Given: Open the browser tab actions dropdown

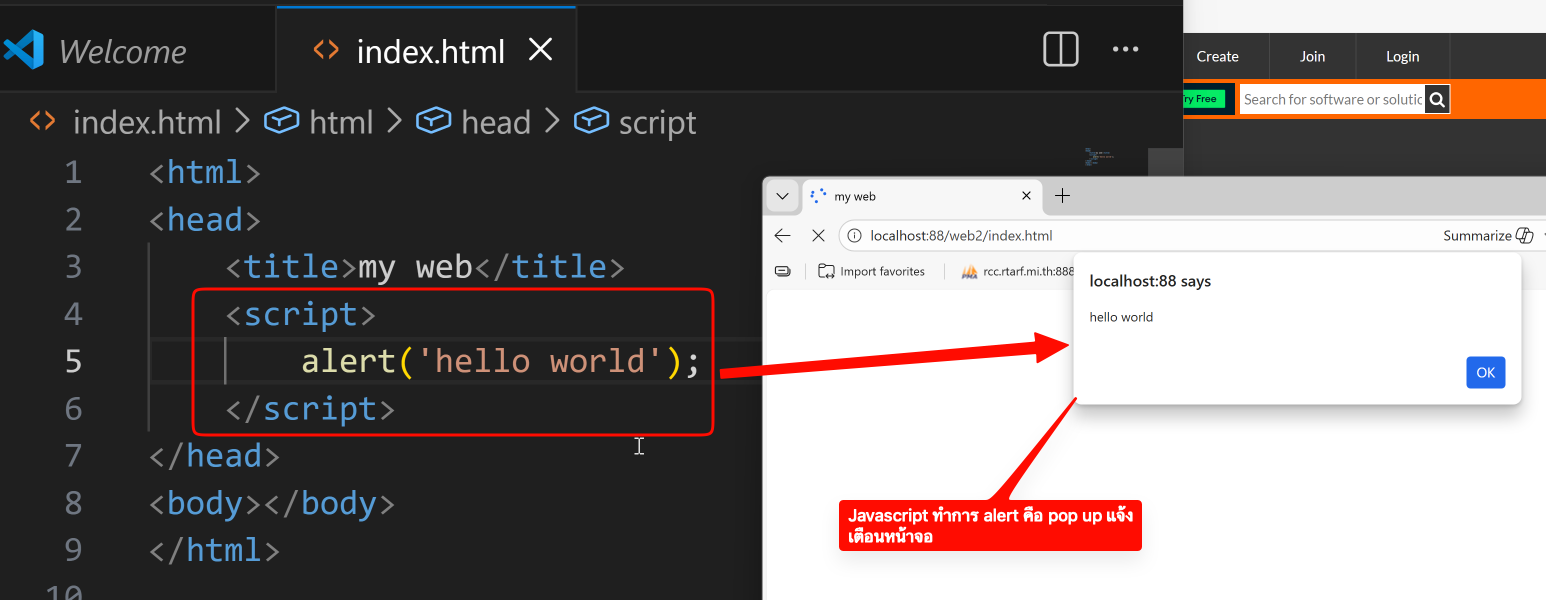Looking at the screenshot, I should pos(783,196).
